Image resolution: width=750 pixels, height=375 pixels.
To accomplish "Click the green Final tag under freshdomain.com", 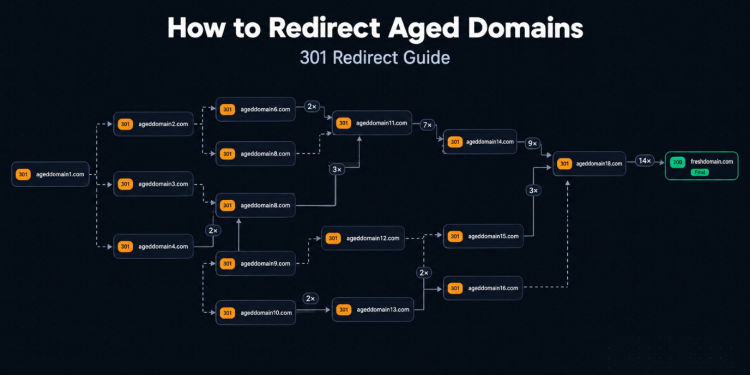I will click(x=700, y=172).
